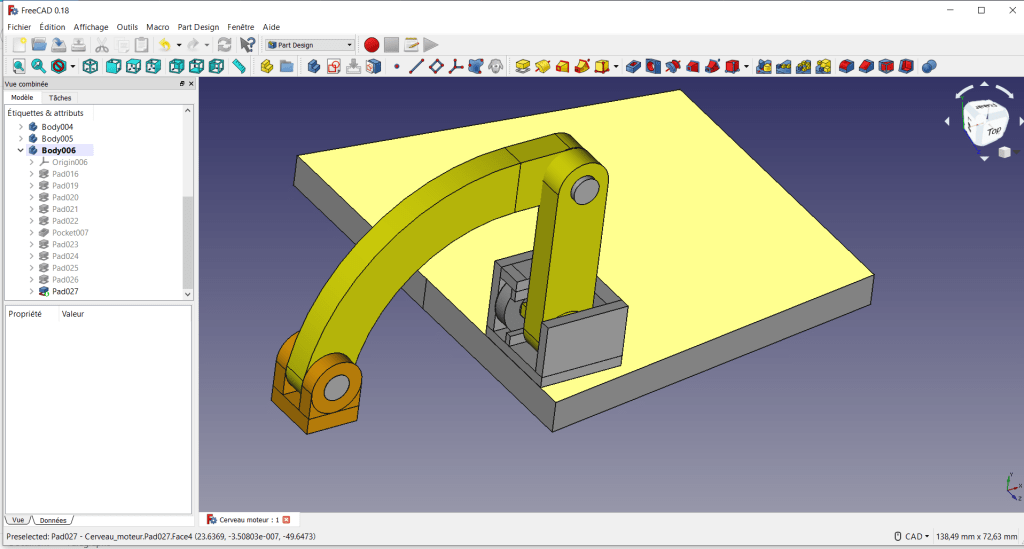
Task: Click the Fit All zoom icon
Action: coord(18,66)
